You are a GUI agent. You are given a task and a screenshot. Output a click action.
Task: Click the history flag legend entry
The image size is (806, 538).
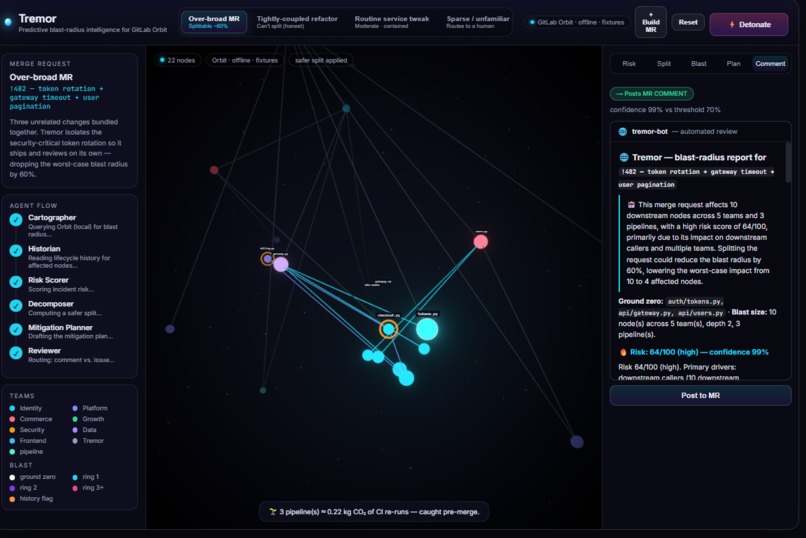[31, 498]
